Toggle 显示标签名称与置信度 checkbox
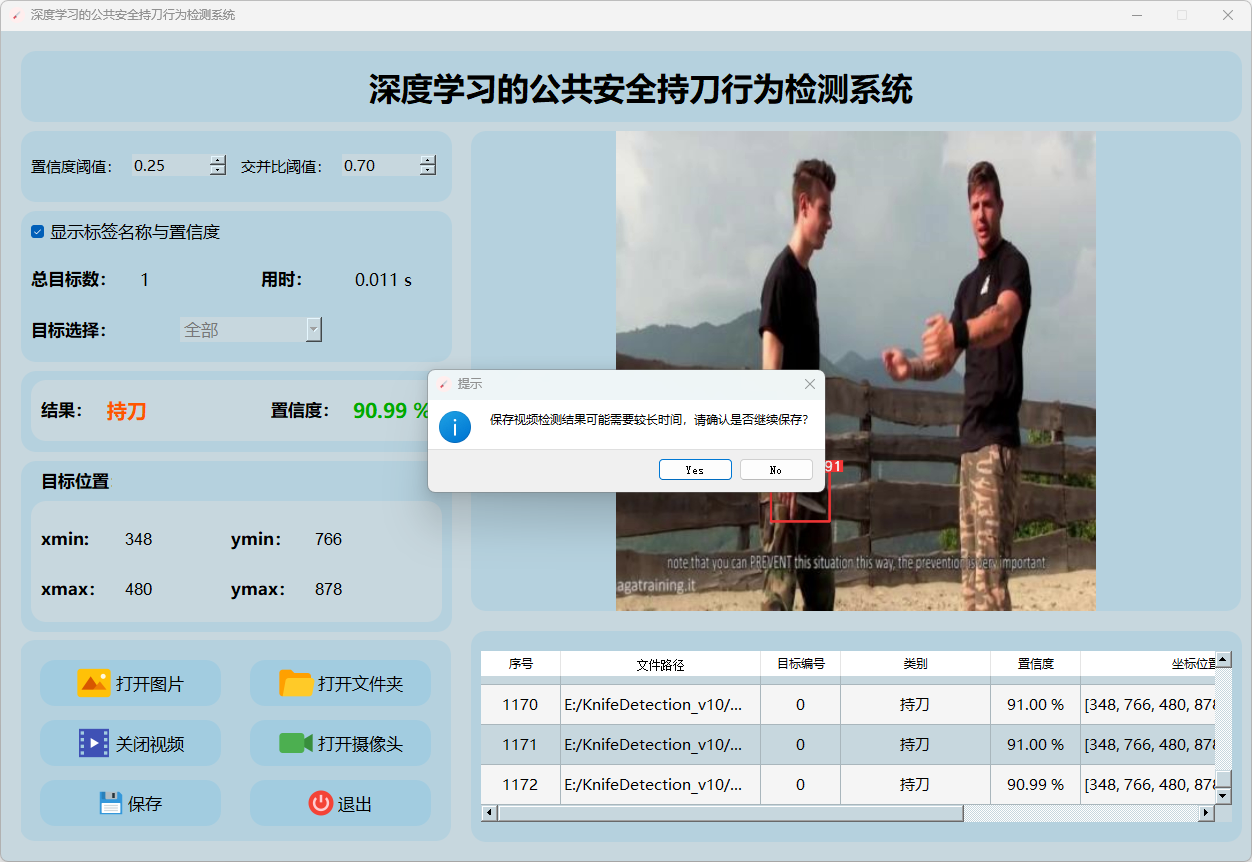1252x862 pixels. [38, 232]
